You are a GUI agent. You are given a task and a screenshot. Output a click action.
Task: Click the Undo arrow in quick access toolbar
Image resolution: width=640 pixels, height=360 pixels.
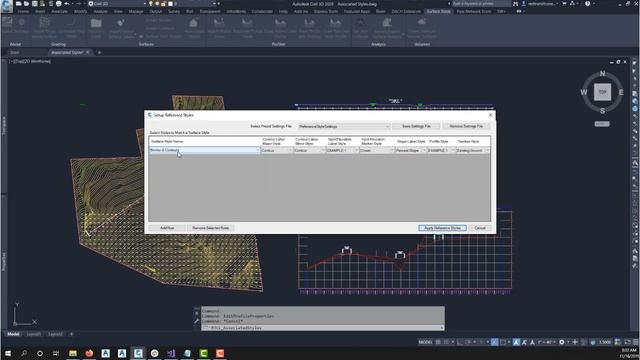tap(67, 4)
